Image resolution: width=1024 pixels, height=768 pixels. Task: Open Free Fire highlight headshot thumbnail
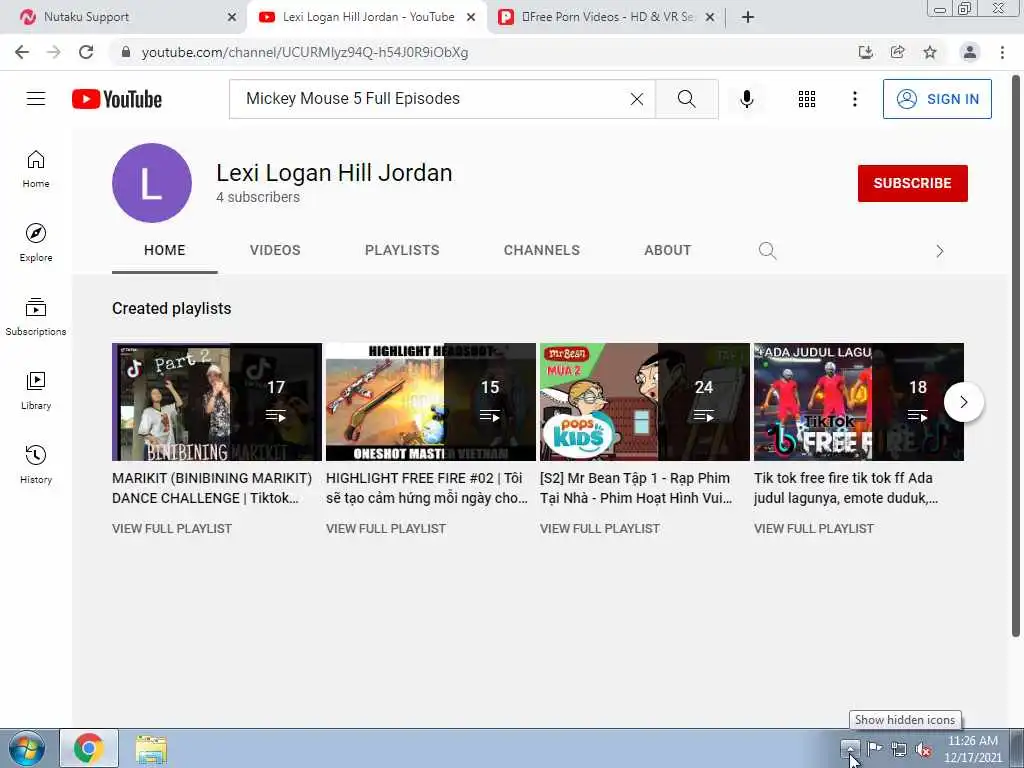(x=431, y=402)
